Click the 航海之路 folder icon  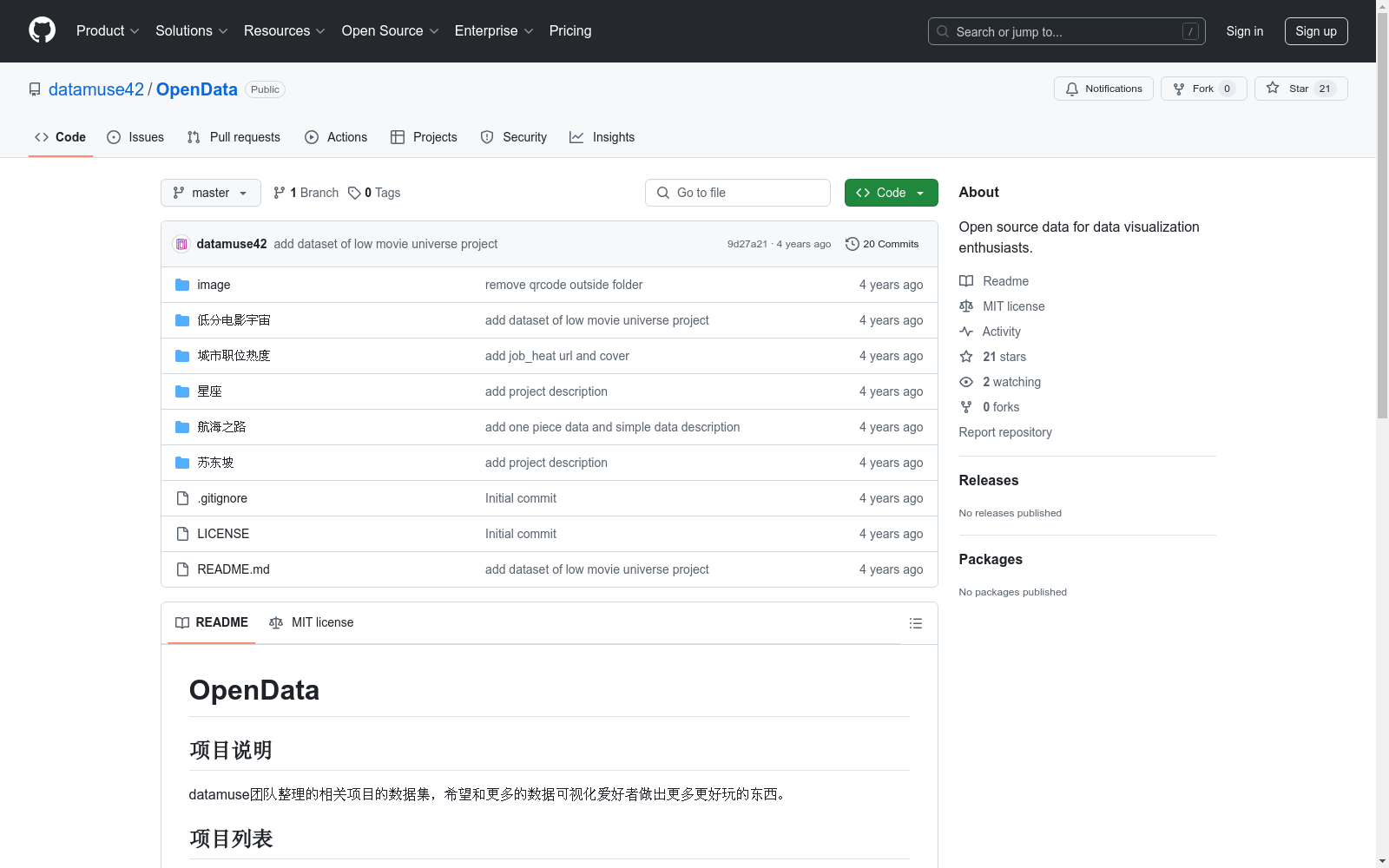click(x=182, y=427)
